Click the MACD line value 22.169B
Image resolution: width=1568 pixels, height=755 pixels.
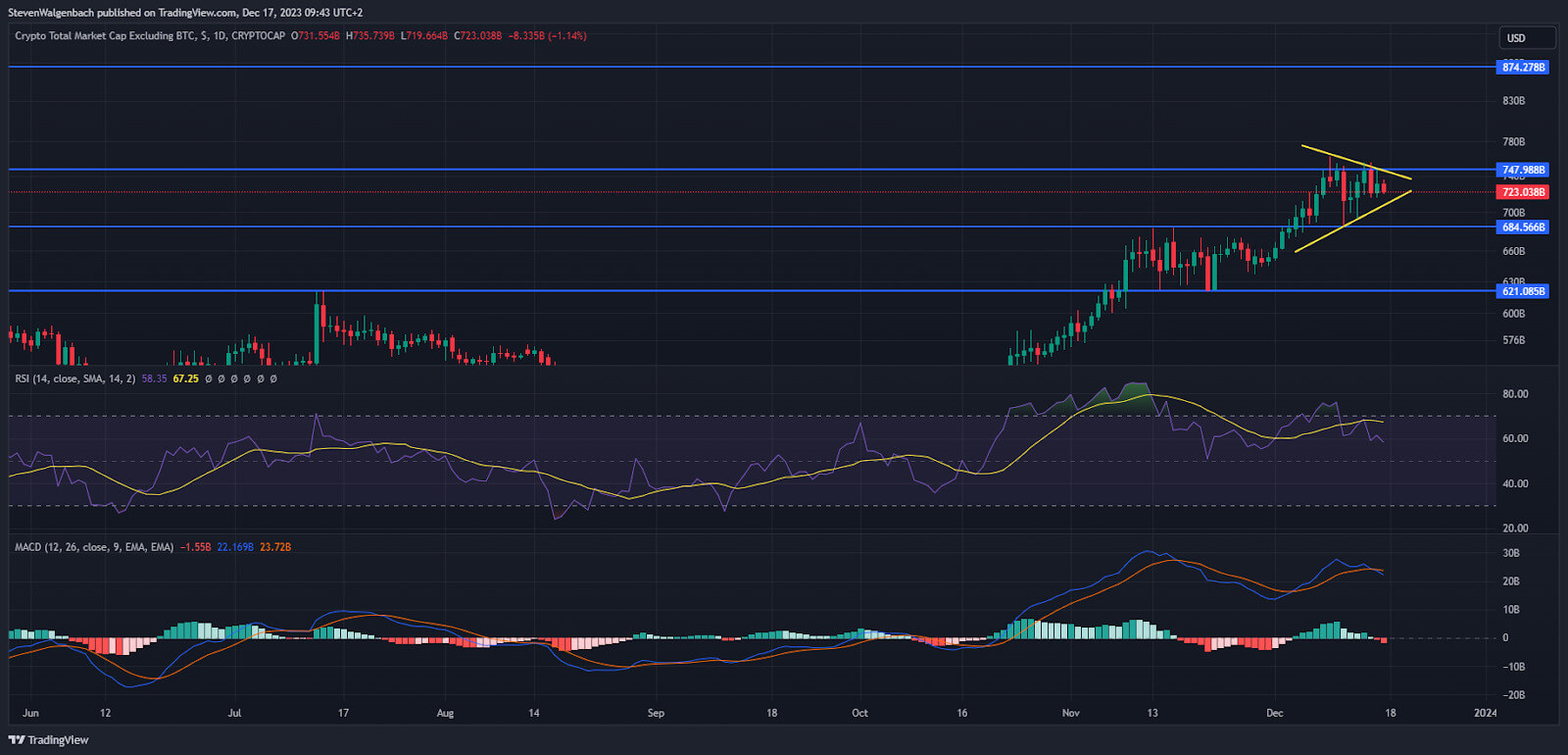pyautogui.click(x=235, y=547)
